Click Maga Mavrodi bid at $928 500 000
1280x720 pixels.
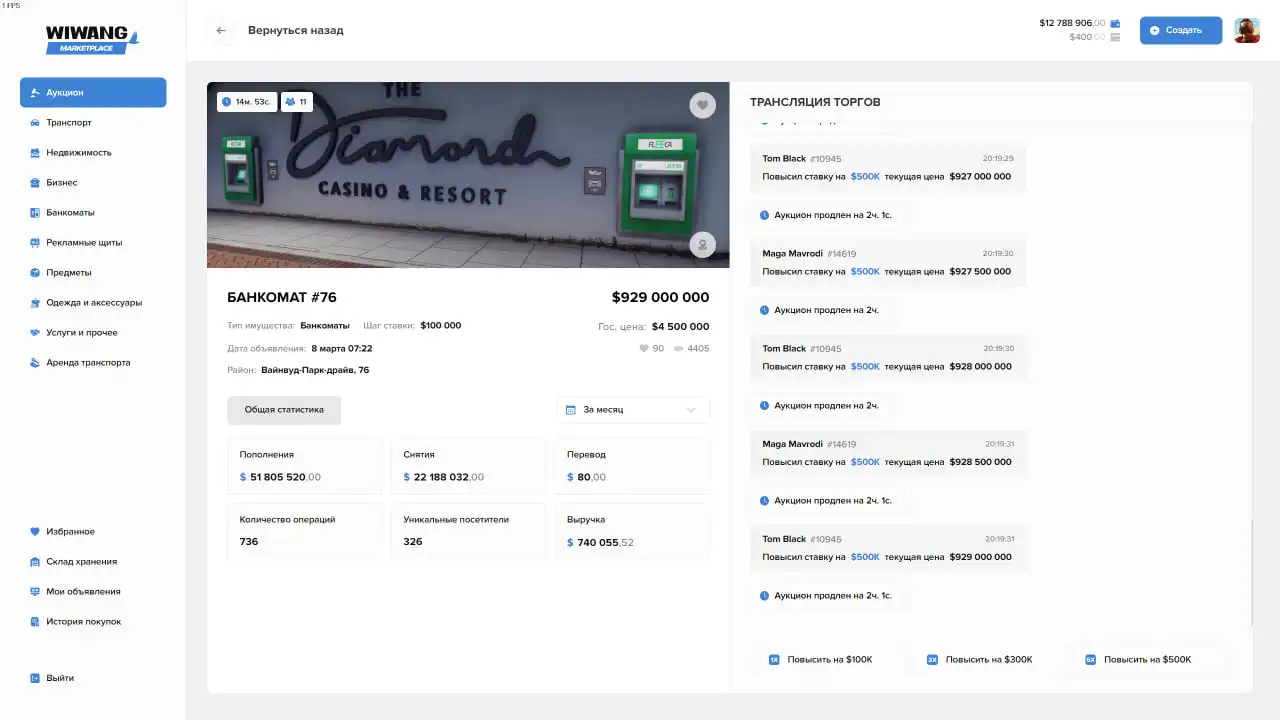tap(888, 453)
